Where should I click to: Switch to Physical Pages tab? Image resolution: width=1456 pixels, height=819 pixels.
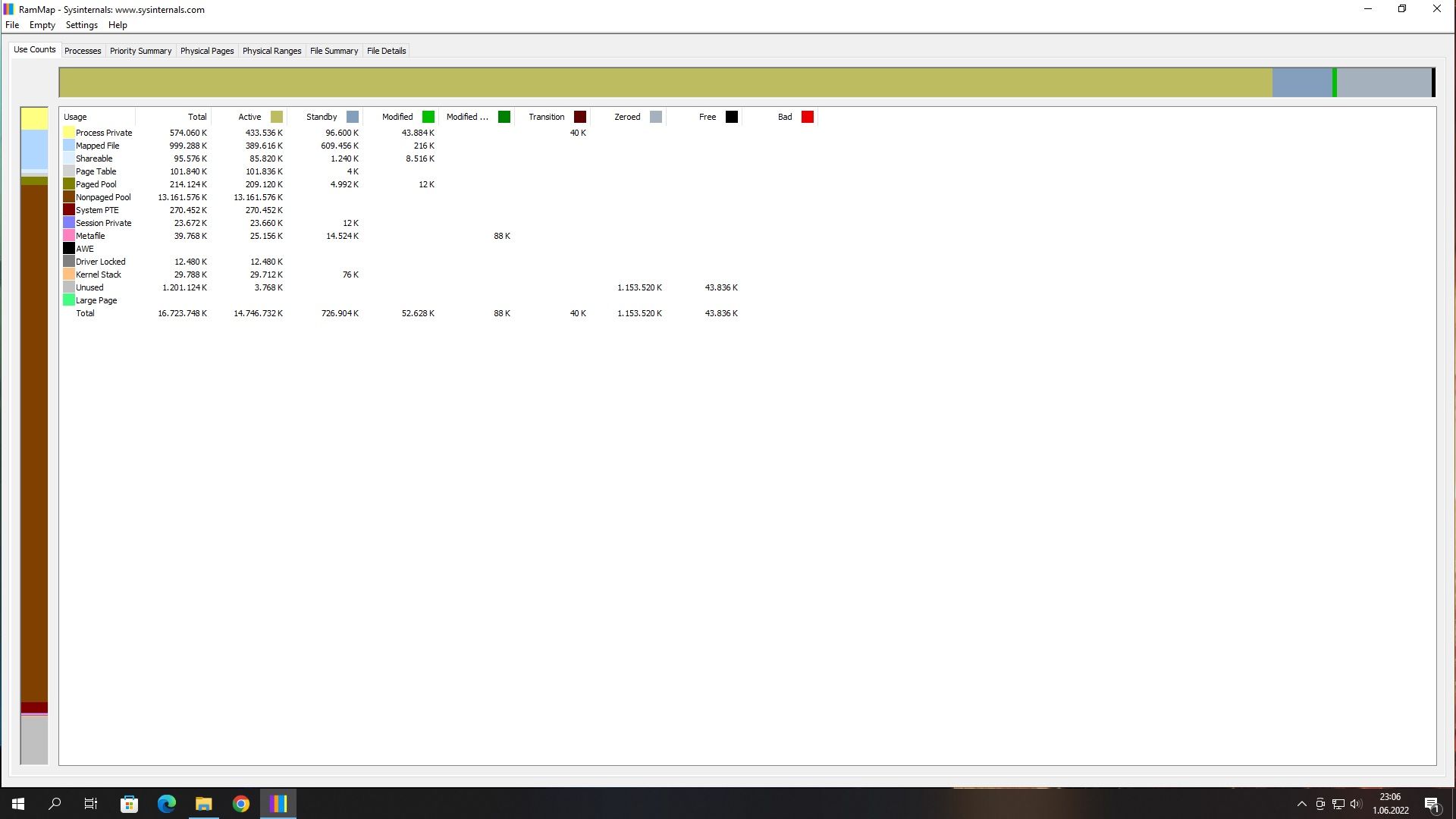point(207,51)
